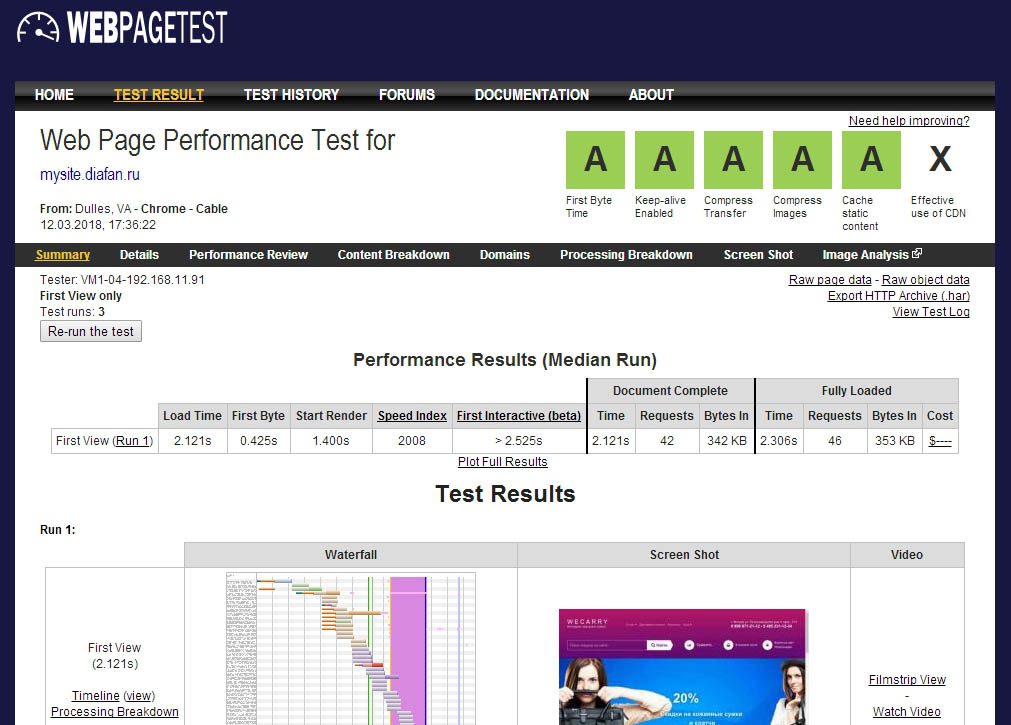
Task: Open the Effective use of CDN grade X
Action: pos(940,159)
